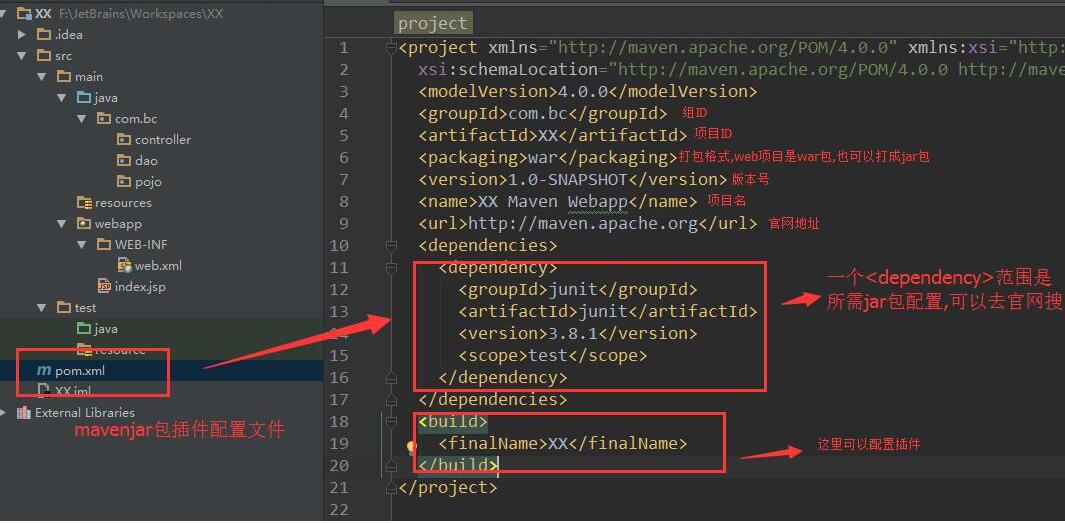Click the blue java source folder icon under main
The image size is (1065, 523).
84,98
